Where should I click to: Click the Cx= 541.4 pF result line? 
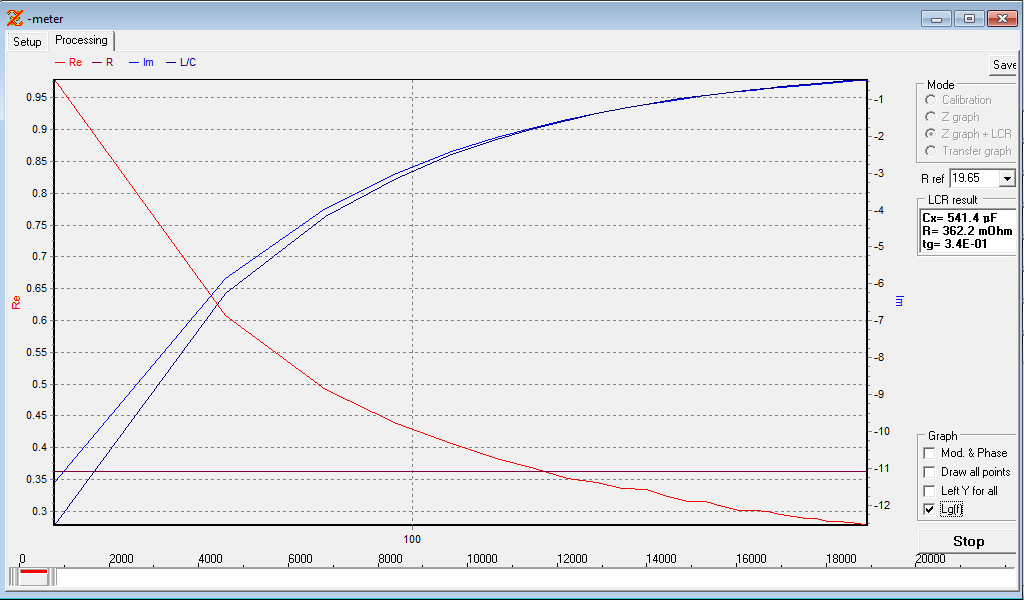[959, 218]
